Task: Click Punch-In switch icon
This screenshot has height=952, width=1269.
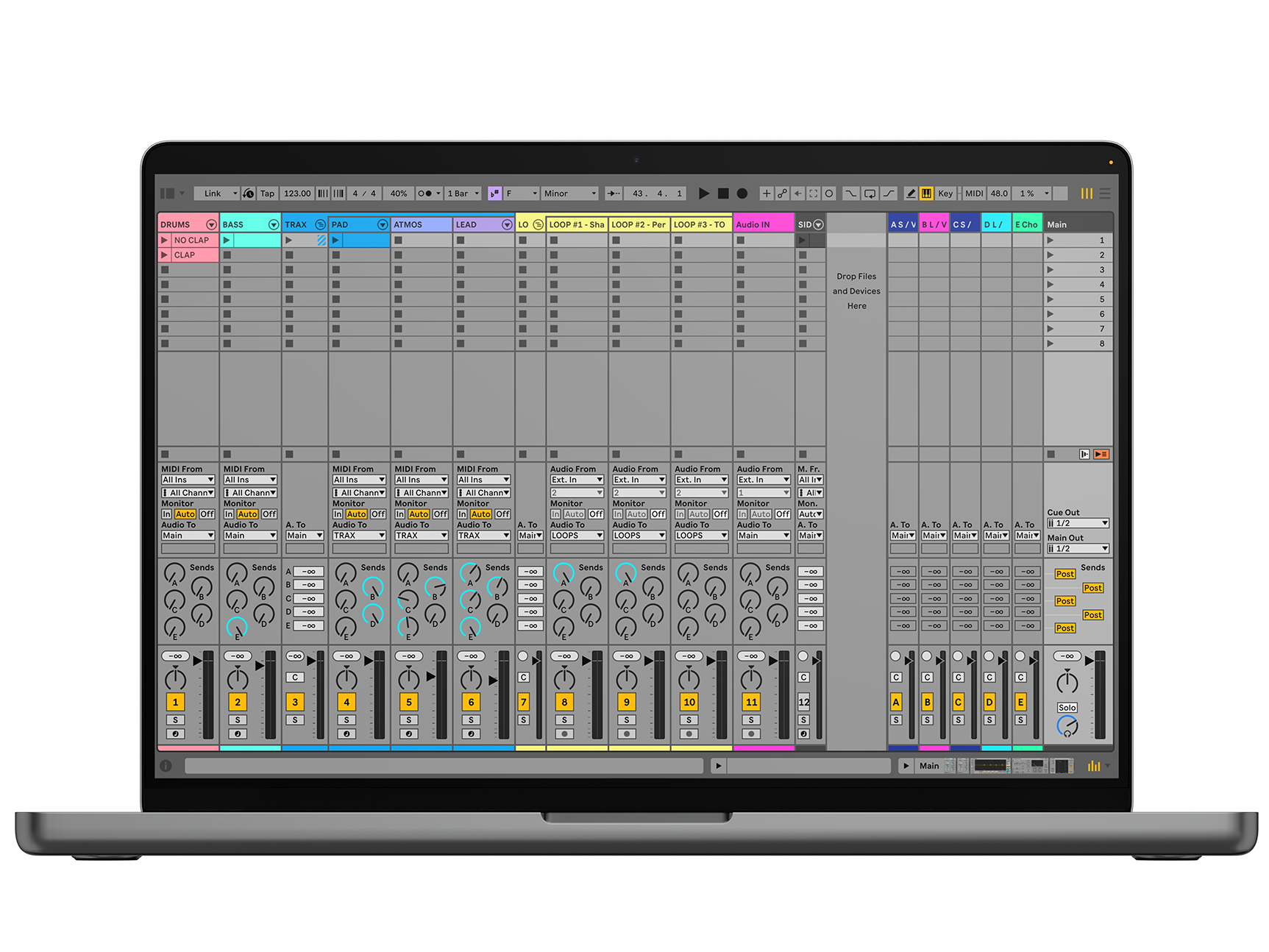Action: [851, 193]
